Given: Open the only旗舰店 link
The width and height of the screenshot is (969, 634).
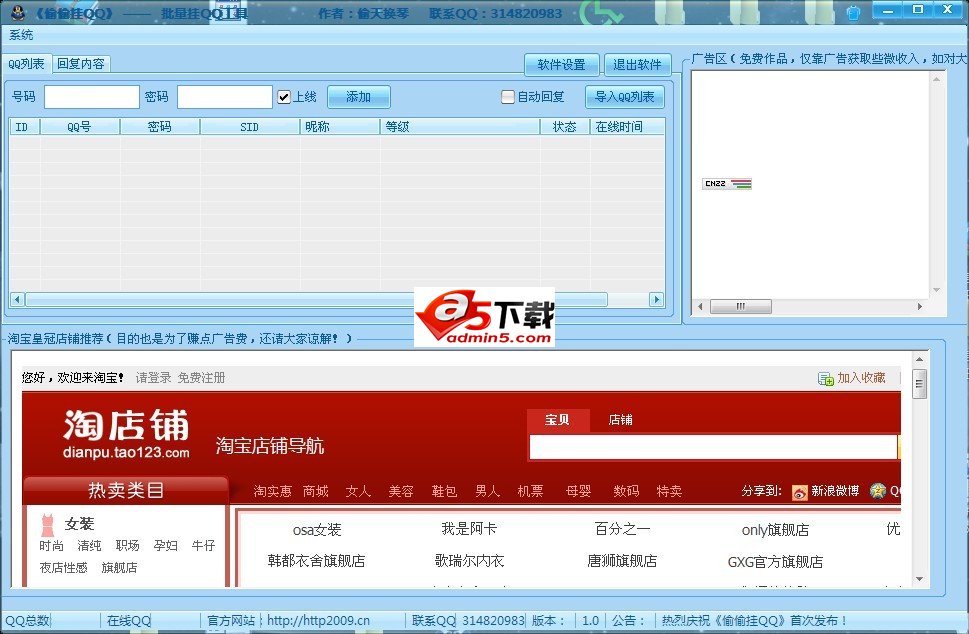Looking at the screenshot, I should tap(776, 530).
